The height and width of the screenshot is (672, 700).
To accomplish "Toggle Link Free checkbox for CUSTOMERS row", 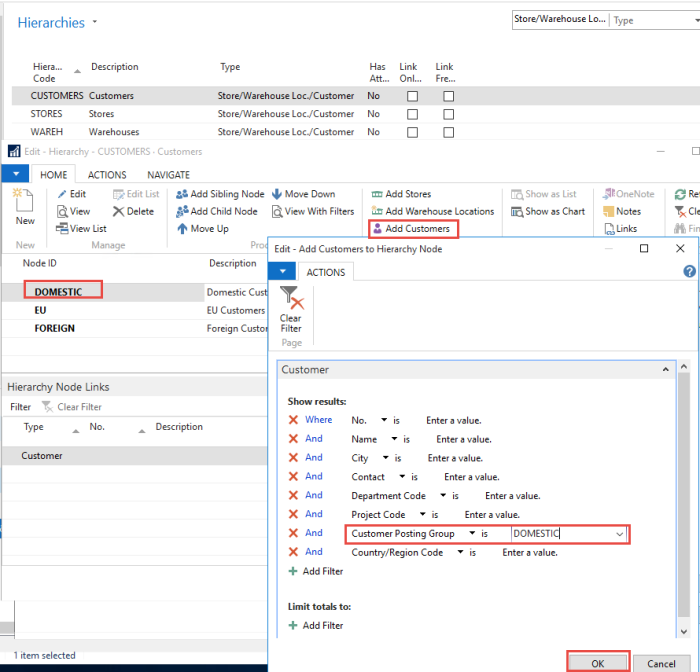I will (x=448, y=96).
